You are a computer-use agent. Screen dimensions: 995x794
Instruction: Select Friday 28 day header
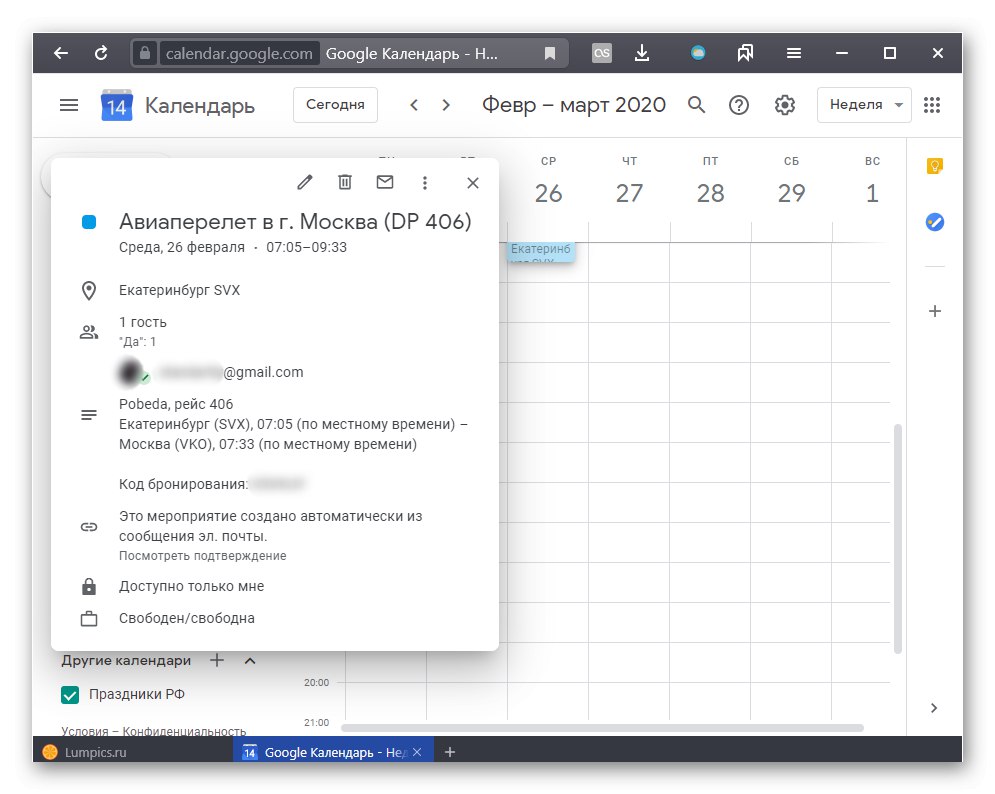tap(710, 193)
